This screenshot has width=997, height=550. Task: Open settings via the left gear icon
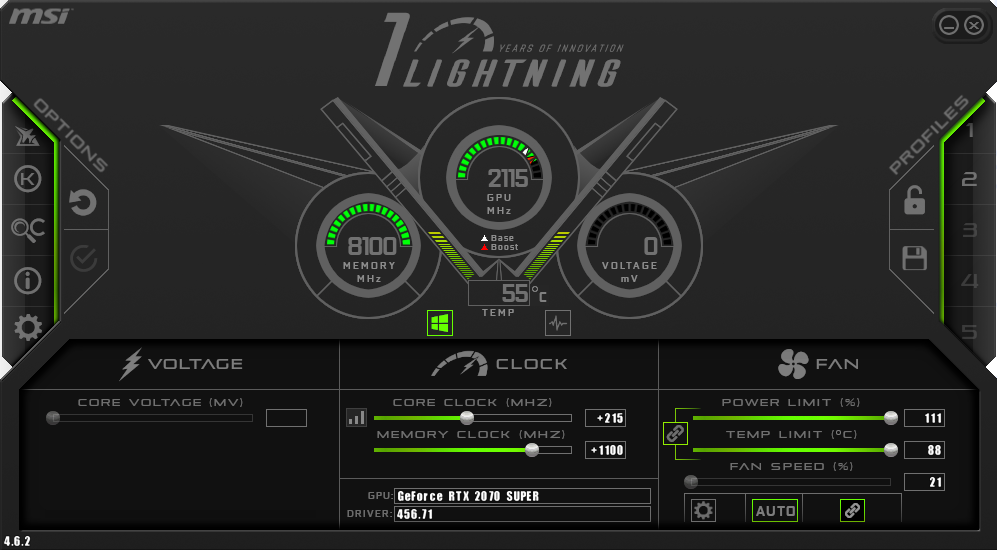point(27,328)
